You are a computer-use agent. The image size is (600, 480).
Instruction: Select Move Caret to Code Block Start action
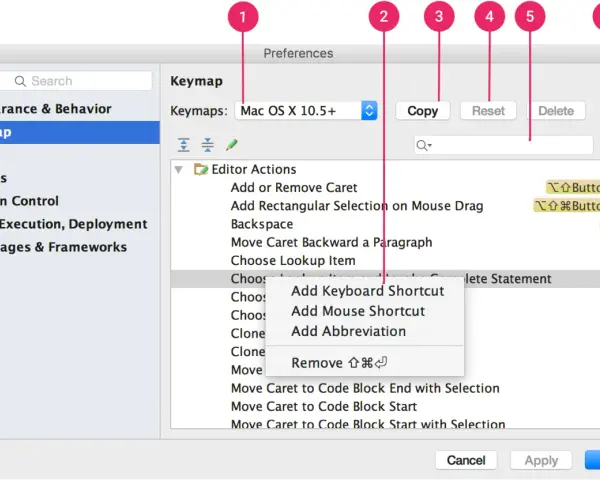(x=324, y=407)
